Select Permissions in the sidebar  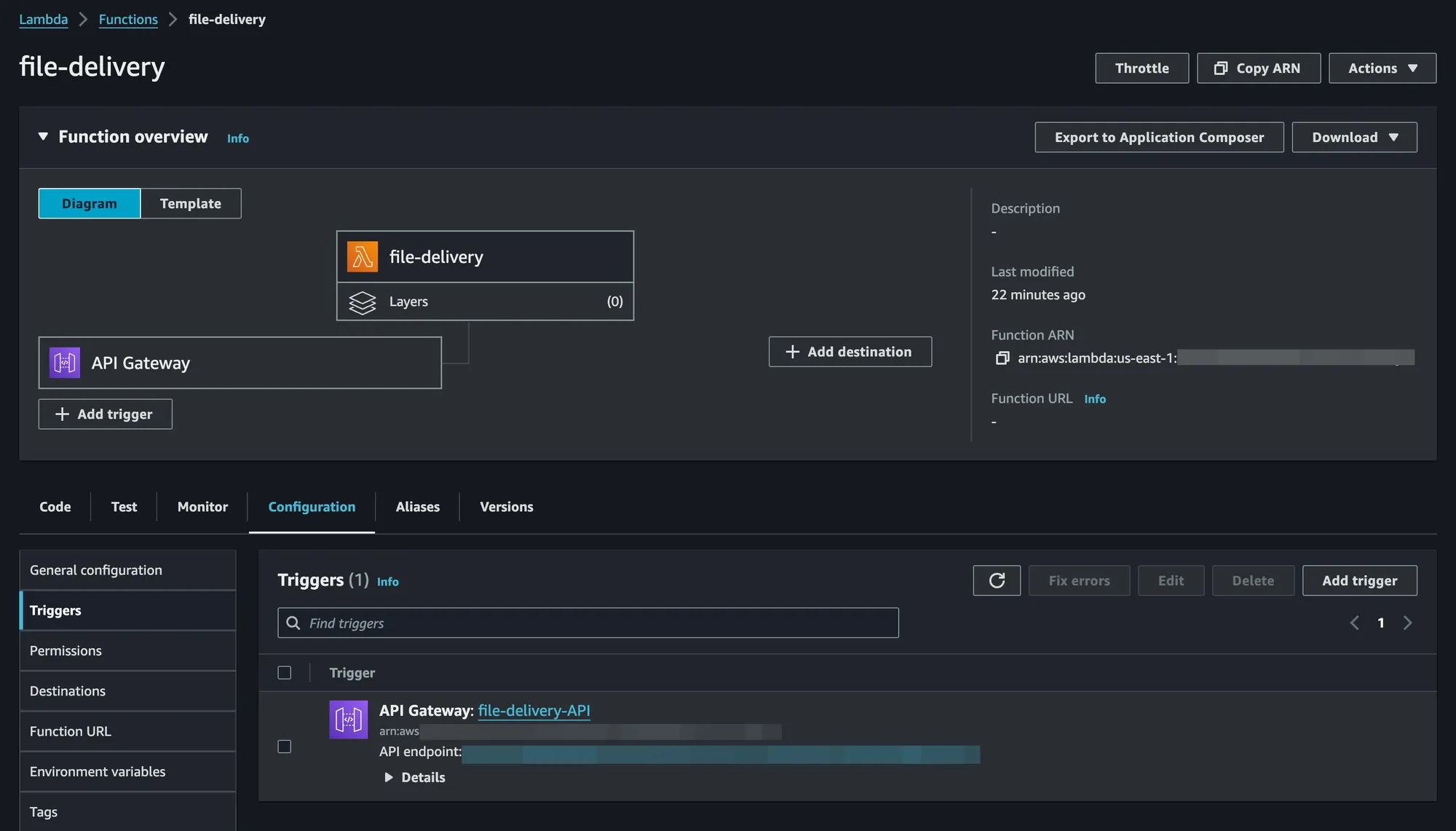click(127, 650)
